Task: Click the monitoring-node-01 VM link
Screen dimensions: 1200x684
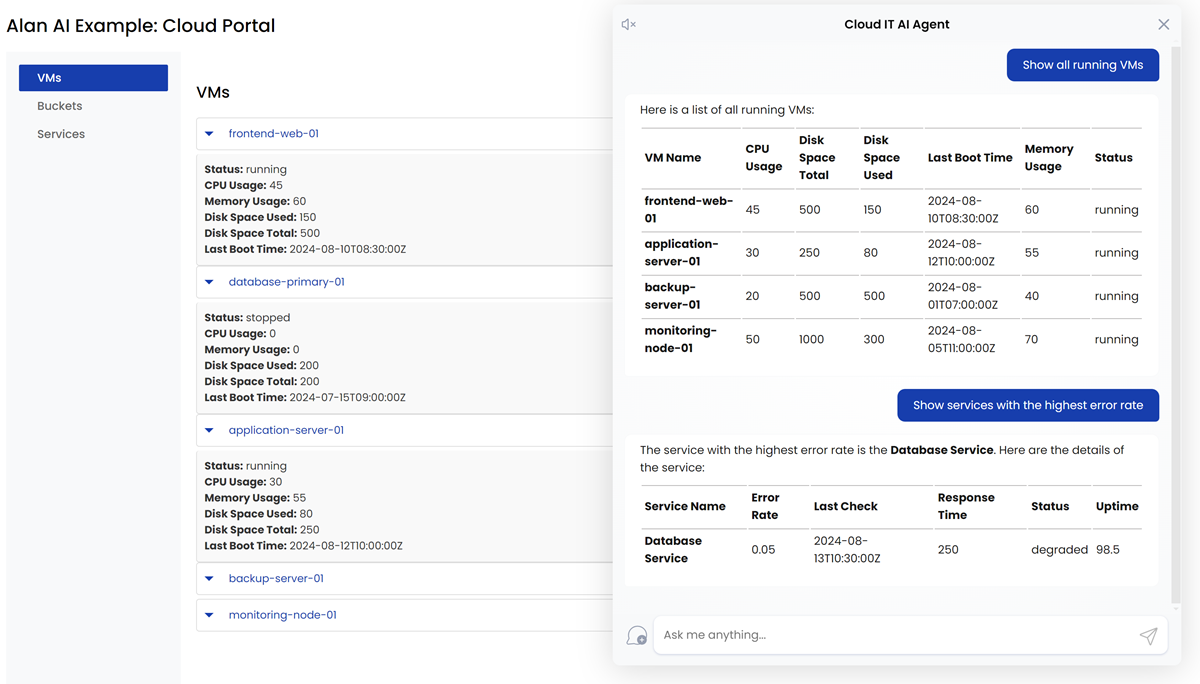Action: point(282,615)
